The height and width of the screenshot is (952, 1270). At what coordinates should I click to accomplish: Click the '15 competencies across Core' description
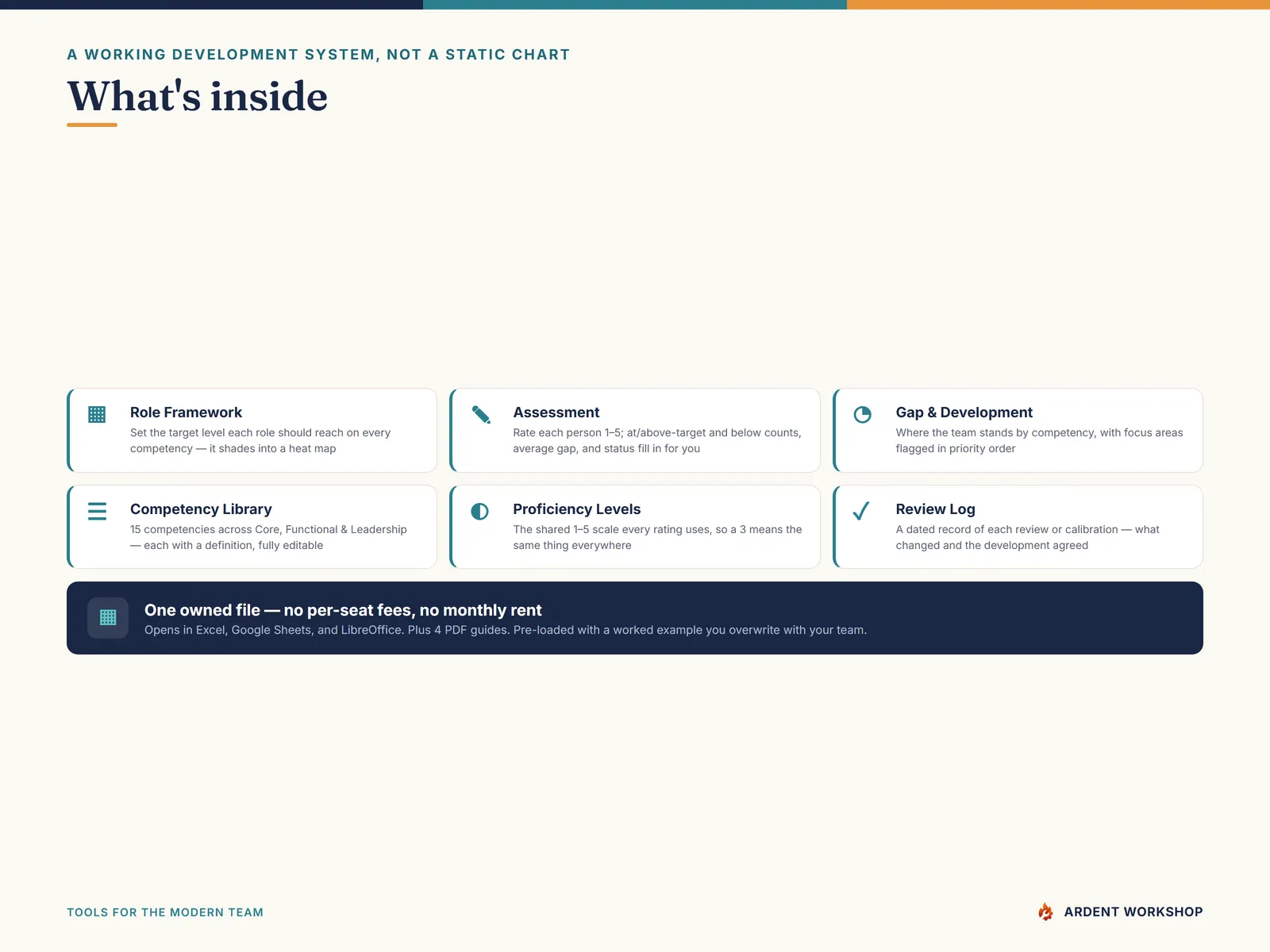click(x=268, y=537)
